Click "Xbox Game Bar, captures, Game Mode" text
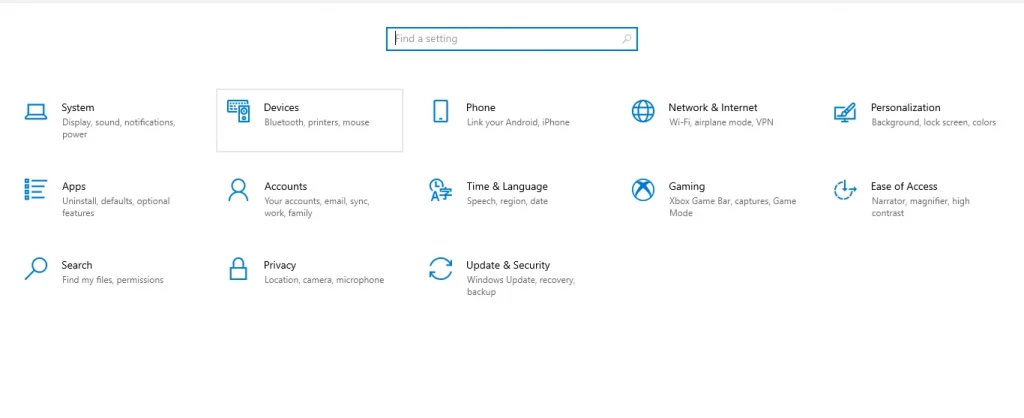The image size is (1024, 418). [x=732, y=207]
